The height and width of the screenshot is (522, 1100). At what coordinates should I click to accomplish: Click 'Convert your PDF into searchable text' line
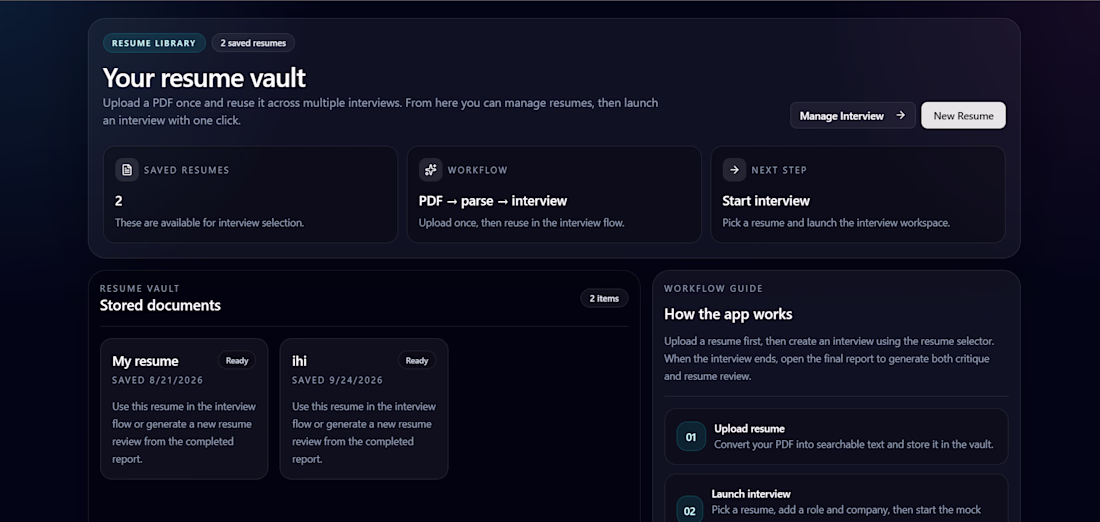click(854, 444)
